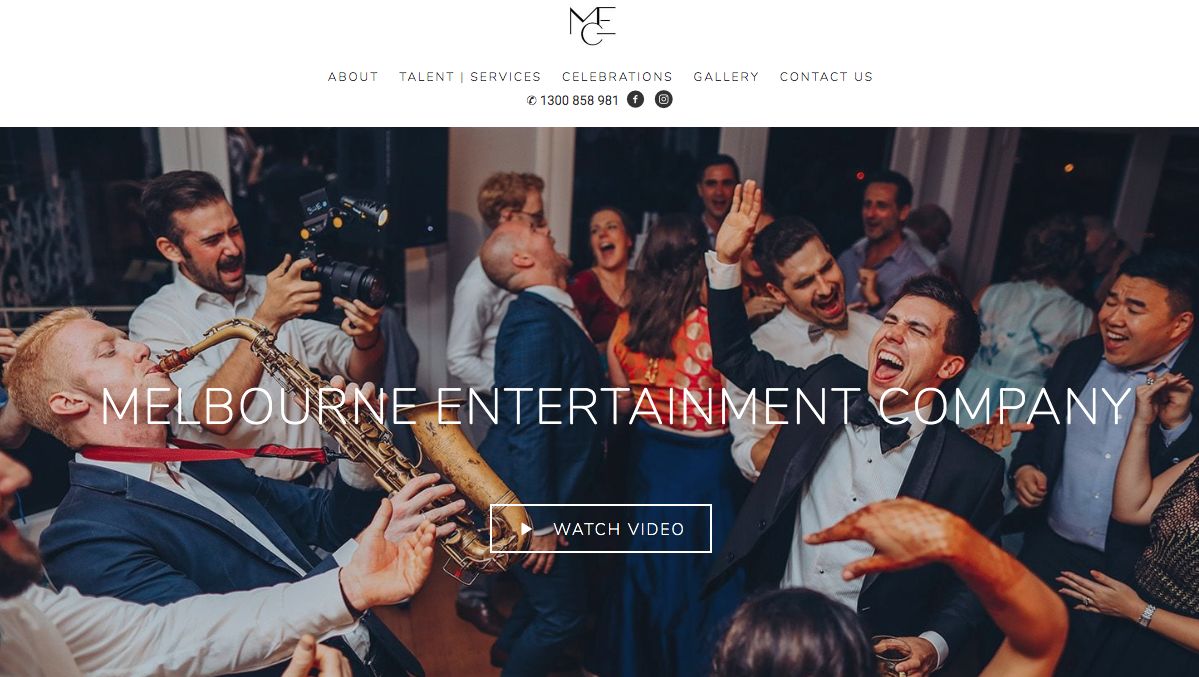Click the WATCH VIDEO button
The height and width of the screenshot is (677, 1199).
(600, 529)
